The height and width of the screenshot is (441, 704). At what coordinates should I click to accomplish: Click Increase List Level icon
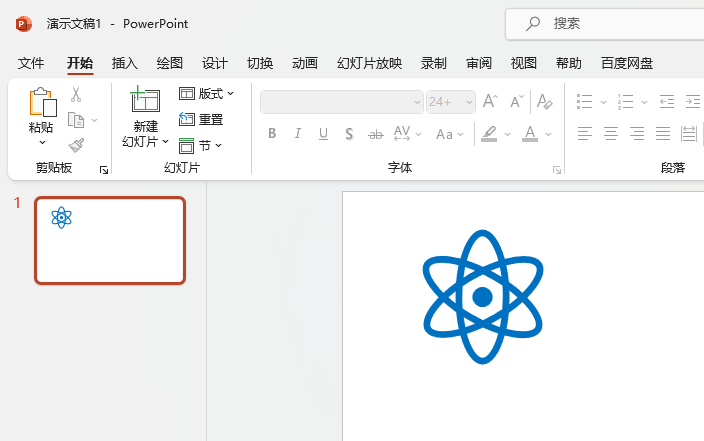tap(693, 101)
